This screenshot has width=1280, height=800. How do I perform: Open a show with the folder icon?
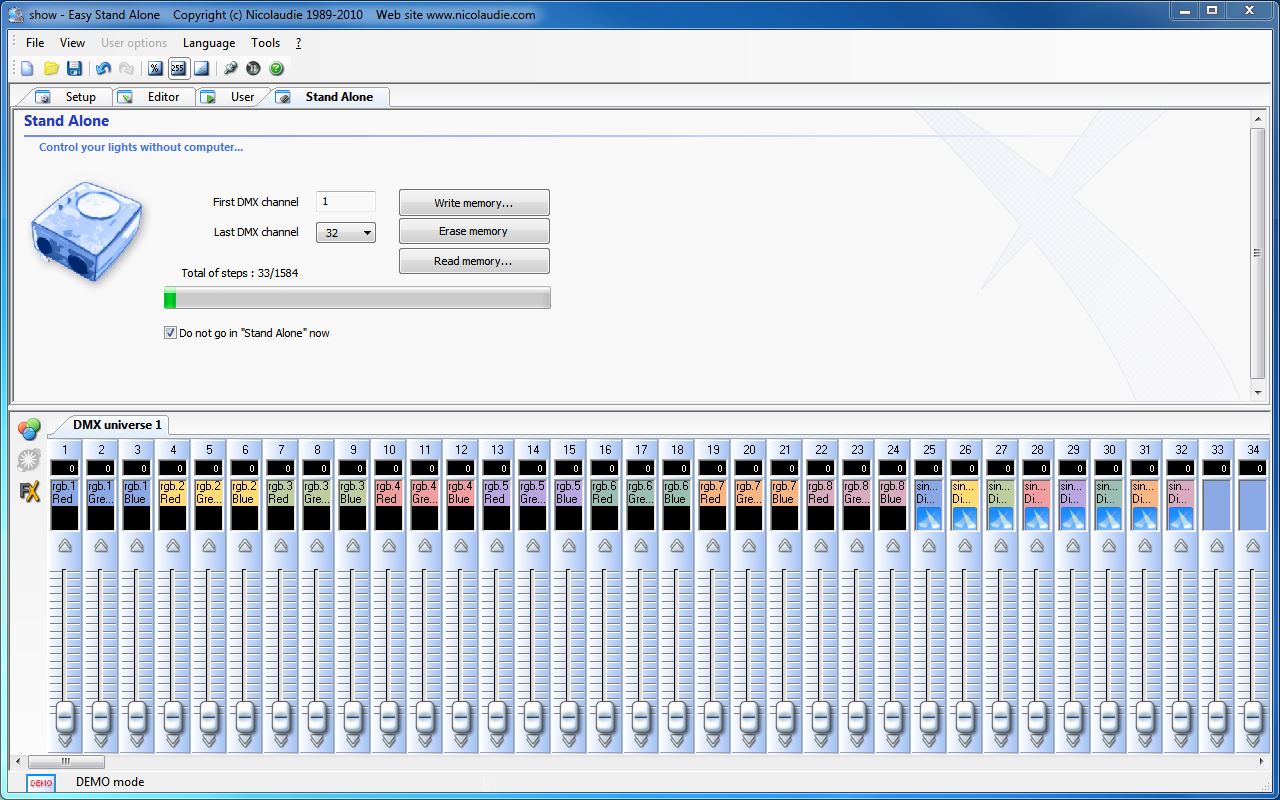pos(51,69)
